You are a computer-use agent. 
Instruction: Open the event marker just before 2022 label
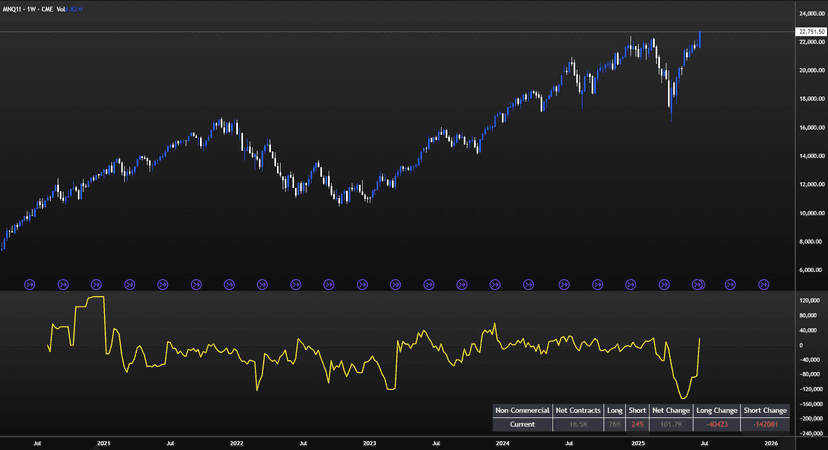point(229,285)
